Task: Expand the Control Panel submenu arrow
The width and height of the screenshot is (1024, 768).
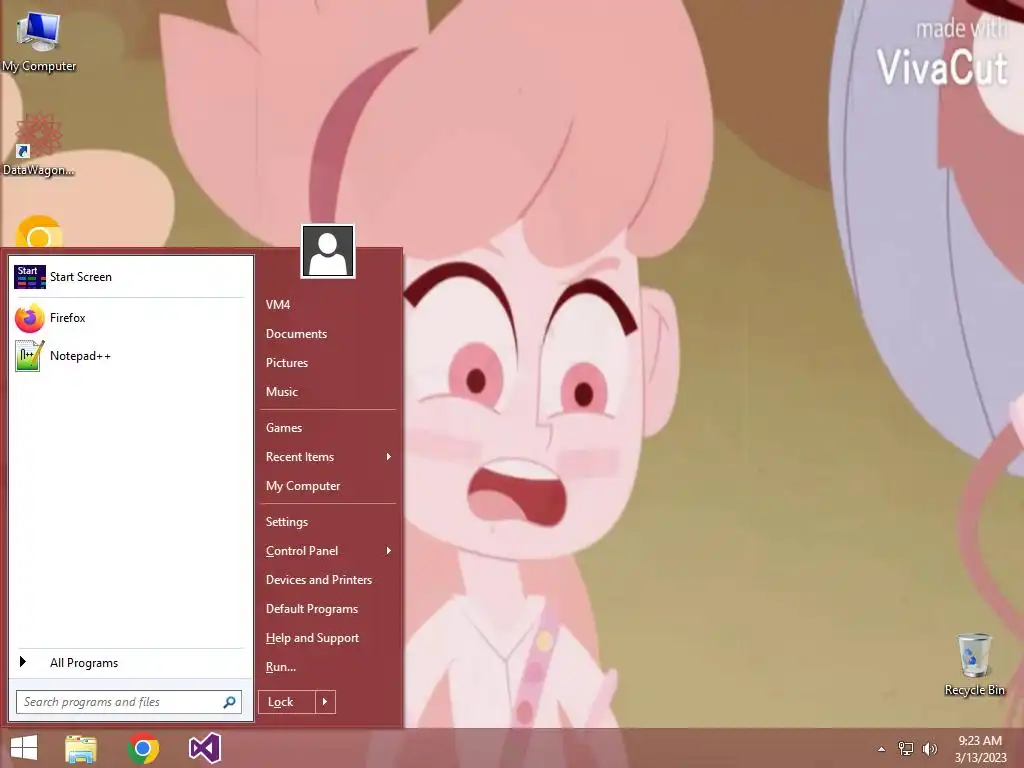Action: (389, 551)
